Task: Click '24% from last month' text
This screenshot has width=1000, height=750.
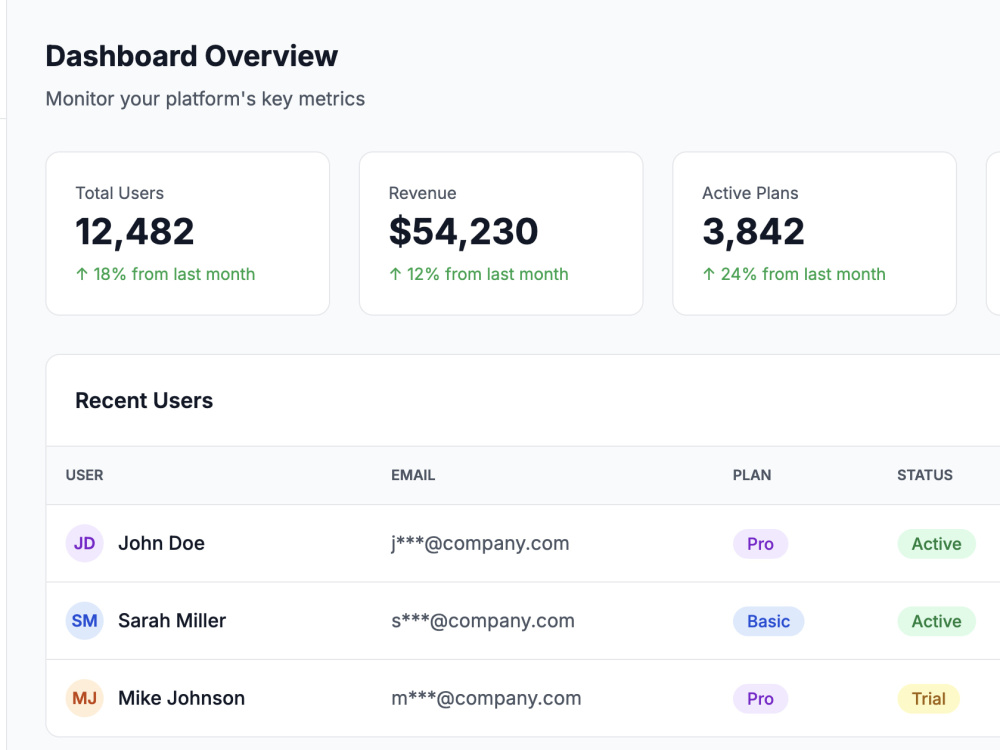Action: point(803,274)
